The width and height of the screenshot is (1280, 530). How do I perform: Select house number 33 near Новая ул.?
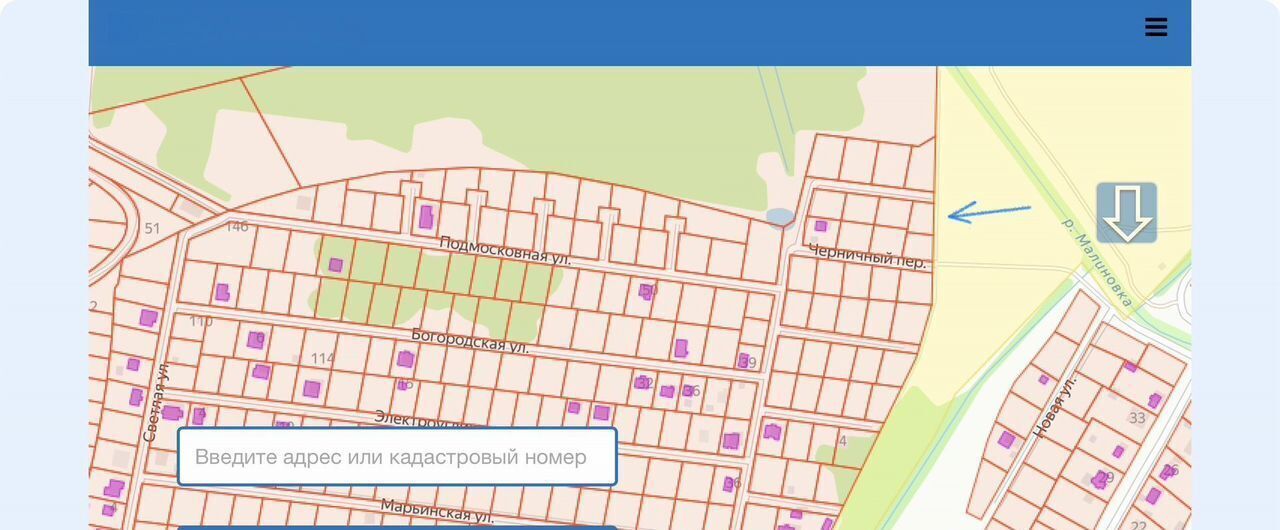(1137, 417)
